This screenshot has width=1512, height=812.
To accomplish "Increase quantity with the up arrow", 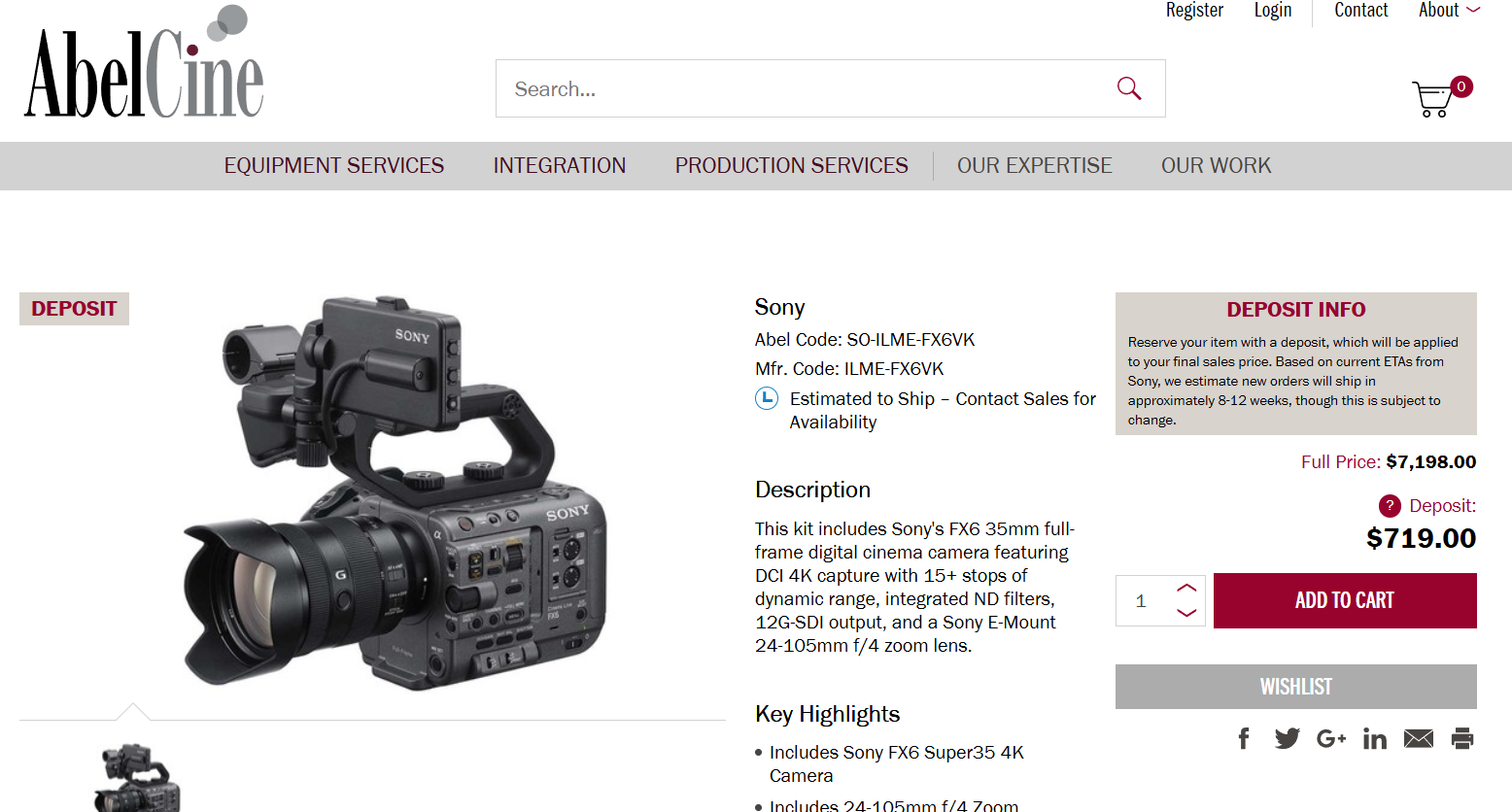I will [1186, 589].
